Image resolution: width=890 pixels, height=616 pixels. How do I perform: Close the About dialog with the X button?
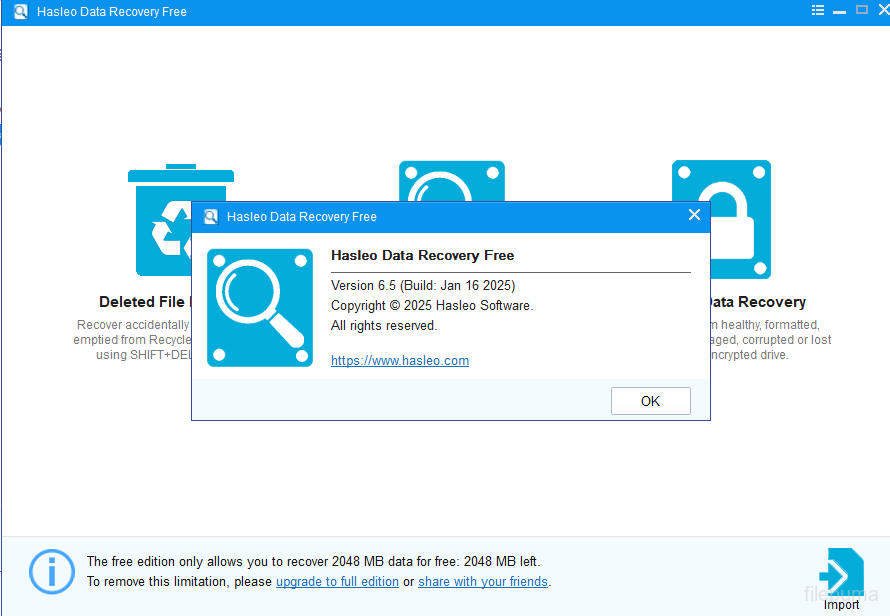click(695, 215)
